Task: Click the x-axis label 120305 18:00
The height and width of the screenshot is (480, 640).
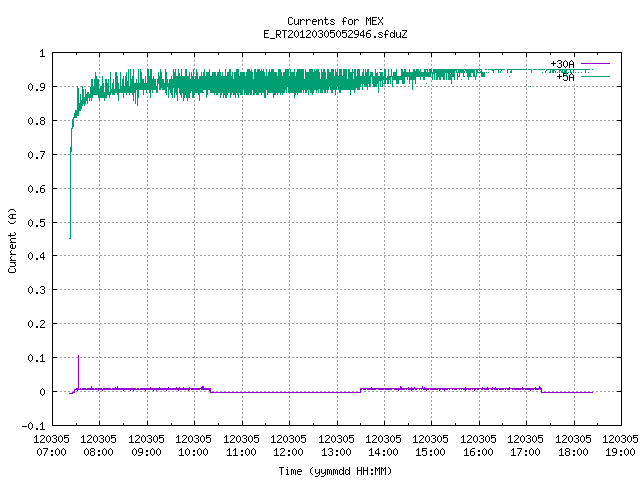Action: click(573, 445)
